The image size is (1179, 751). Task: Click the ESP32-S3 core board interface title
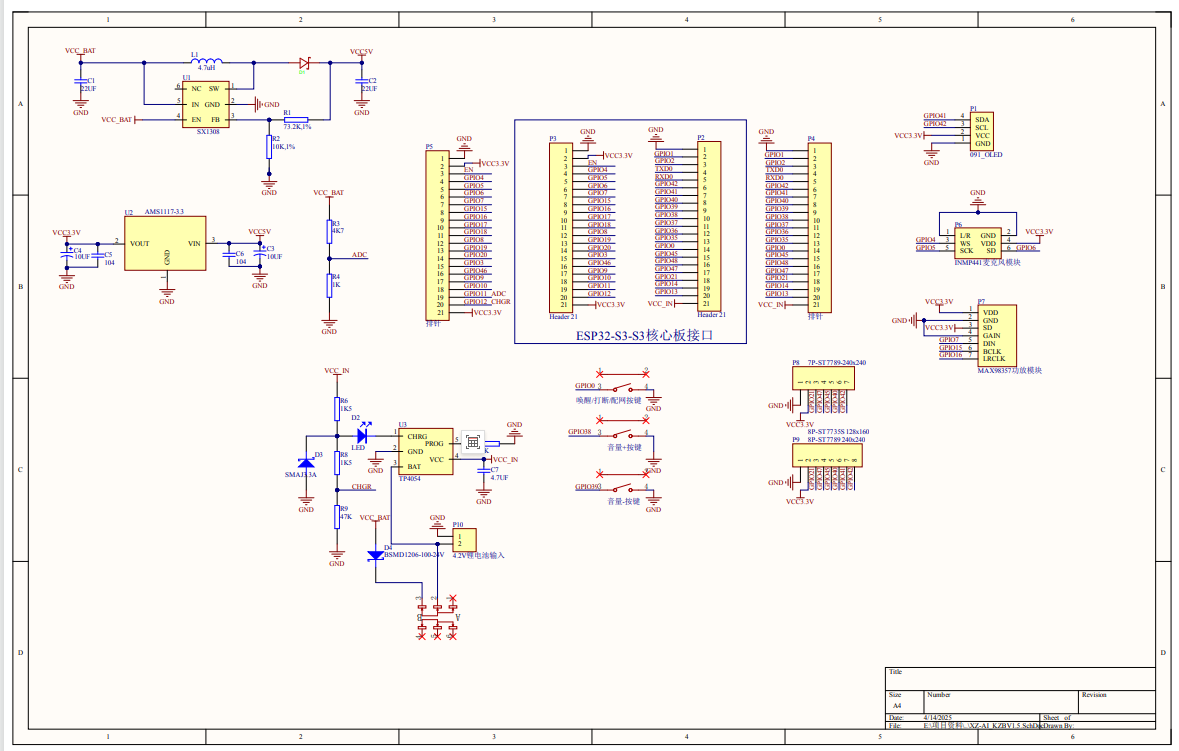point(629,336)
